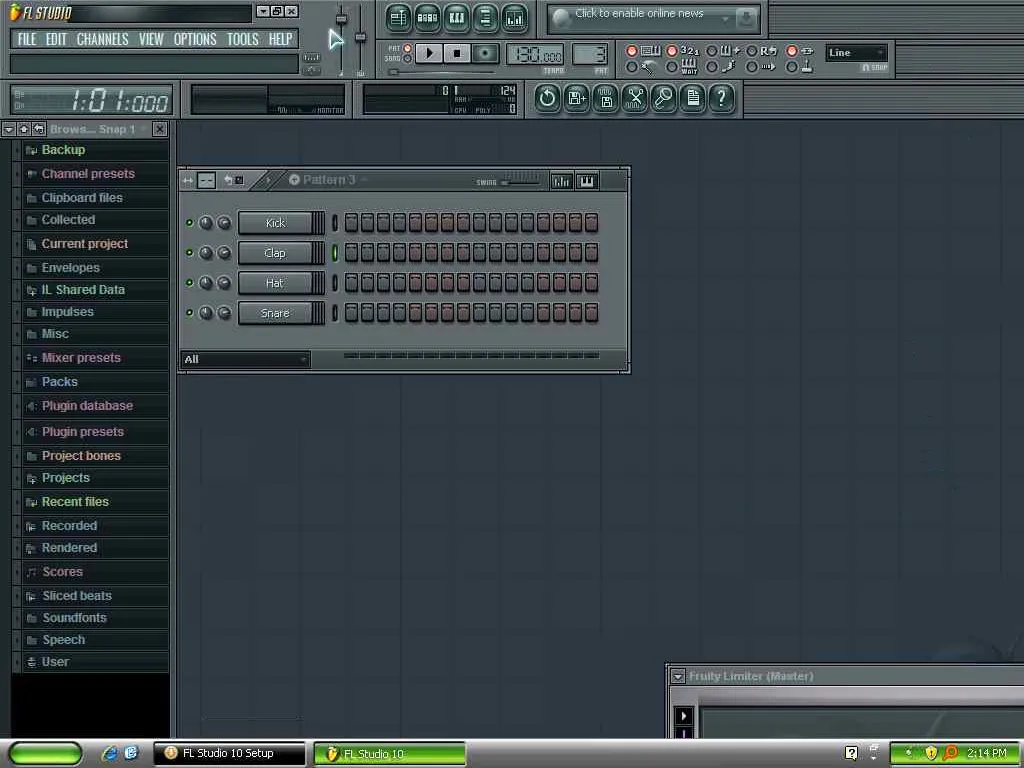
Task: Open the Browser Snap 1 snapshot dropdown
Action: pyautogui.click(x=98, y=129)
